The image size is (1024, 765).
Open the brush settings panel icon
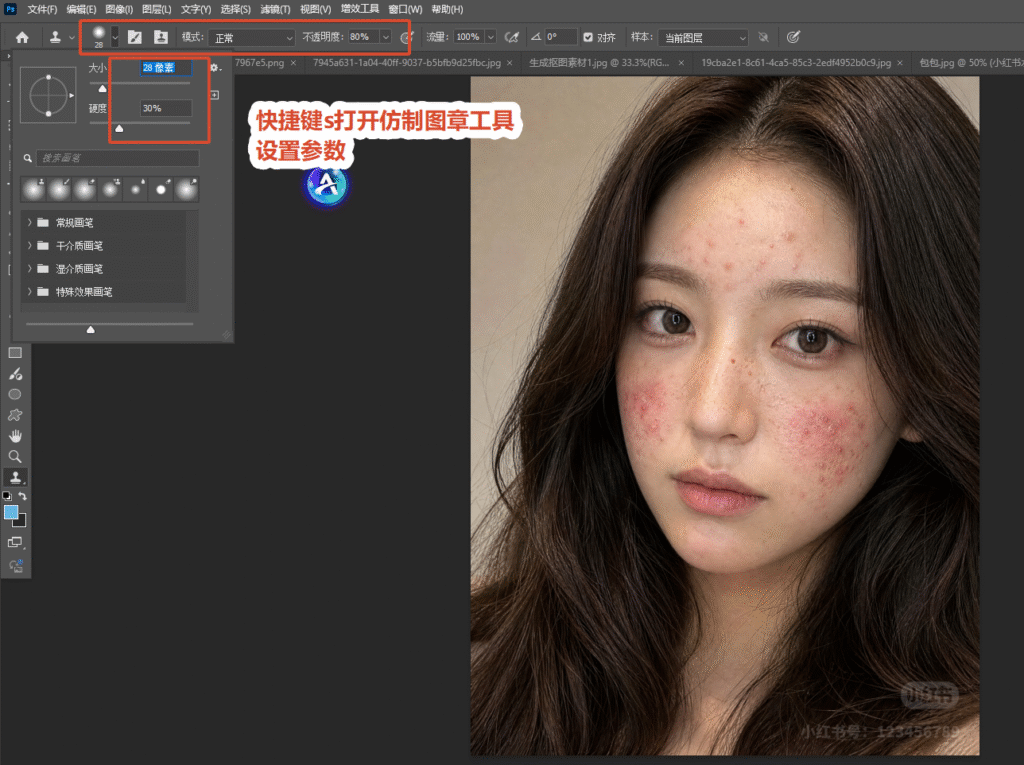tap(135, 37)
